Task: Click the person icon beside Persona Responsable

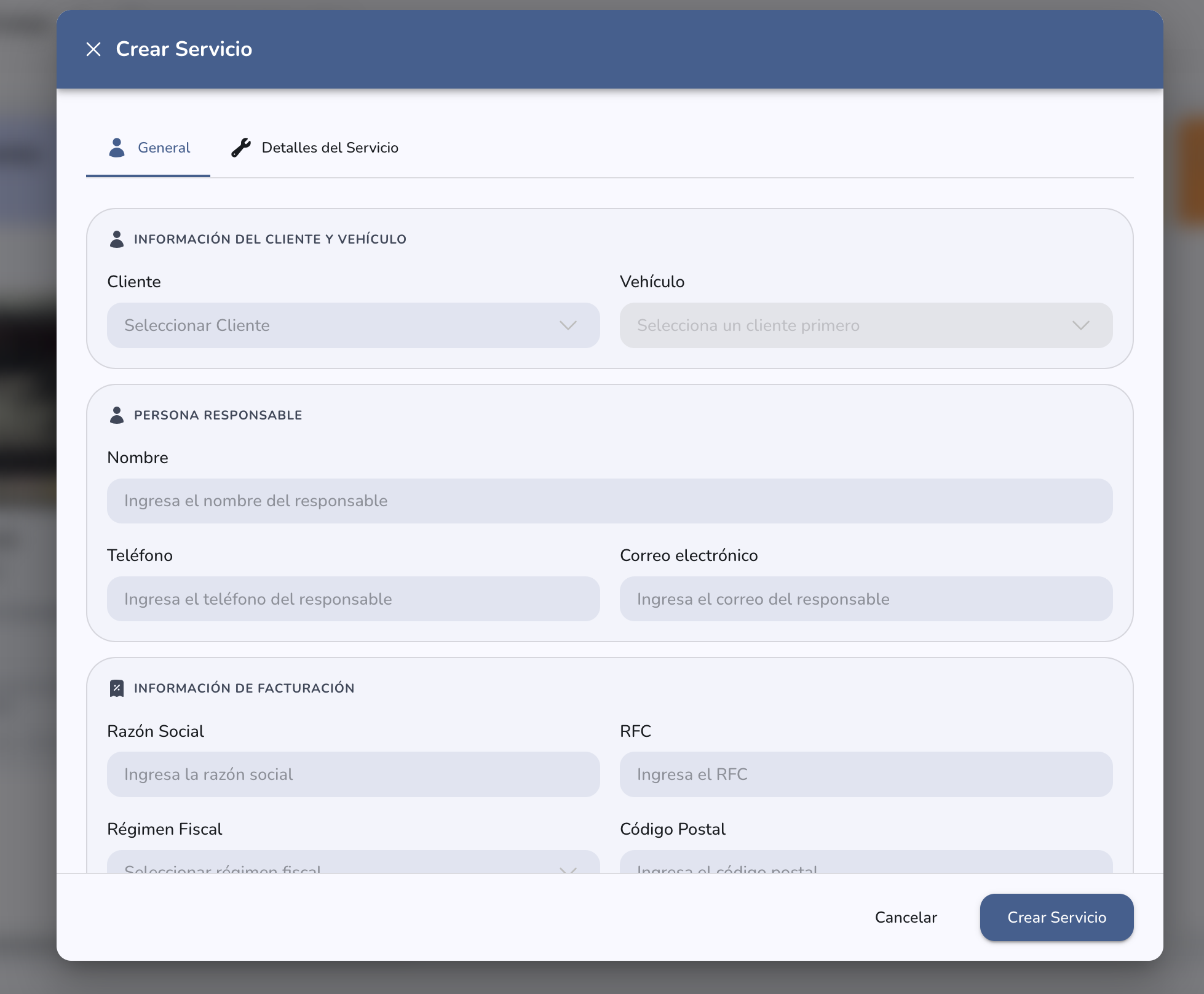Action: [116, 415]
